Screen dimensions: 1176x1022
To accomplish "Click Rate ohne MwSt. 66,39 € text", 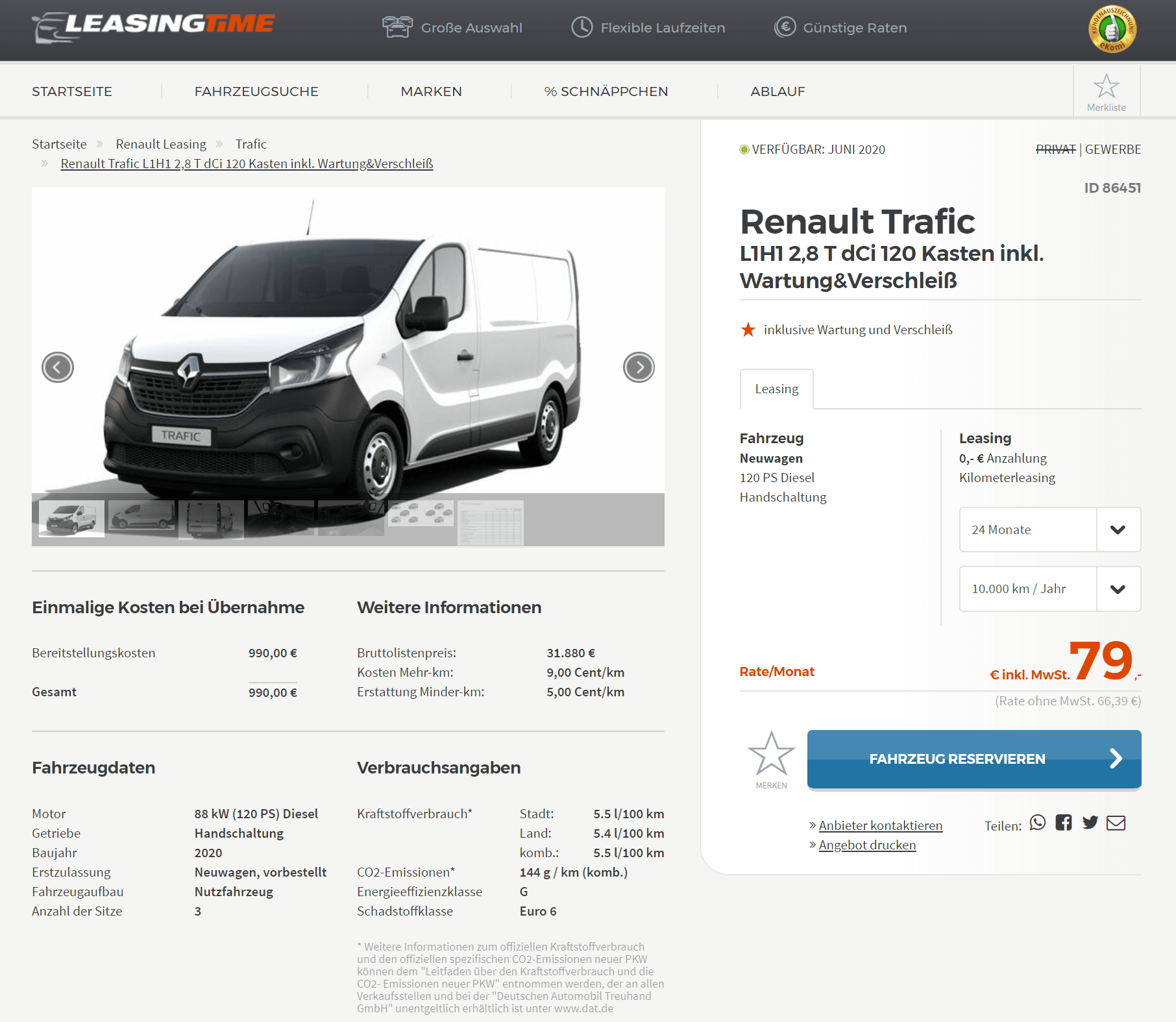I will pos(1068,701).
